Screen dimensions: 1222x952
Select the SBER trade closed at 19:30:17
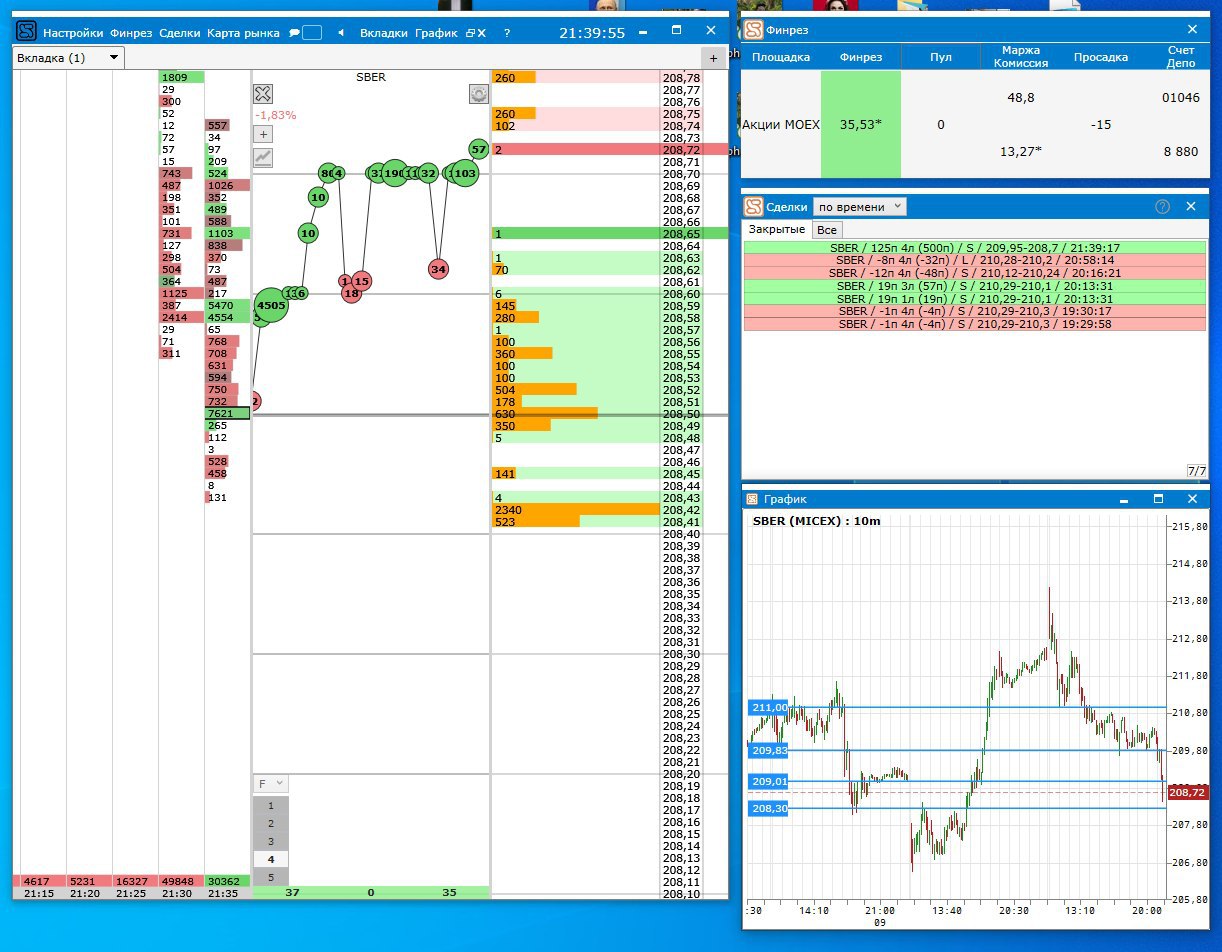click(975, 311)
